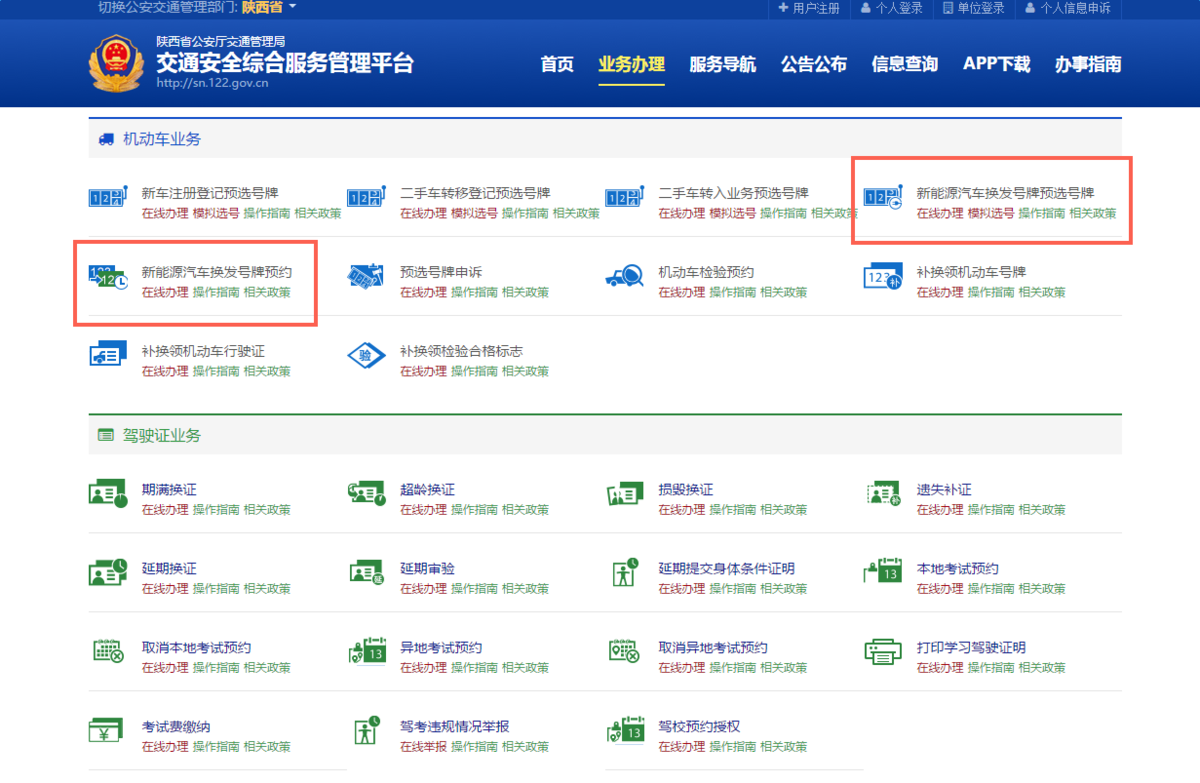Click 在线办理 under 新能源汽车换发号牌预约
This screenshot has width=1200, height=783.
(x=164, y=293)
